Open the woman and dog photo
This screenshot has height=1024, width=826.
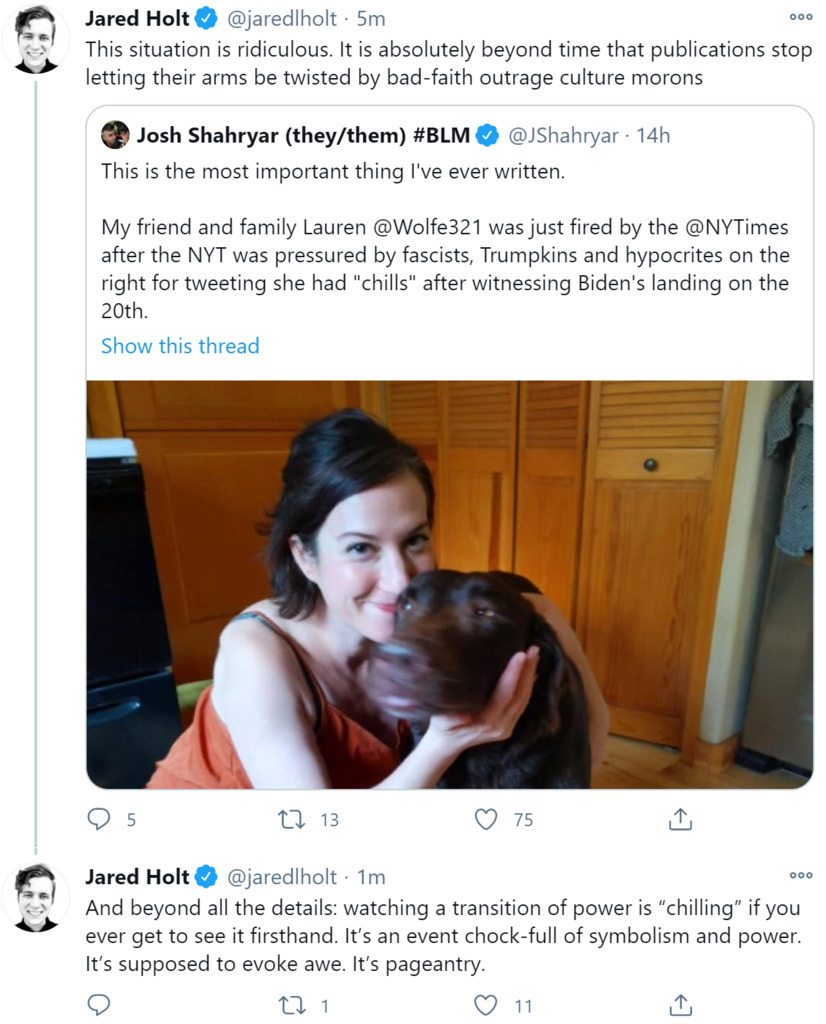point(449,584)
